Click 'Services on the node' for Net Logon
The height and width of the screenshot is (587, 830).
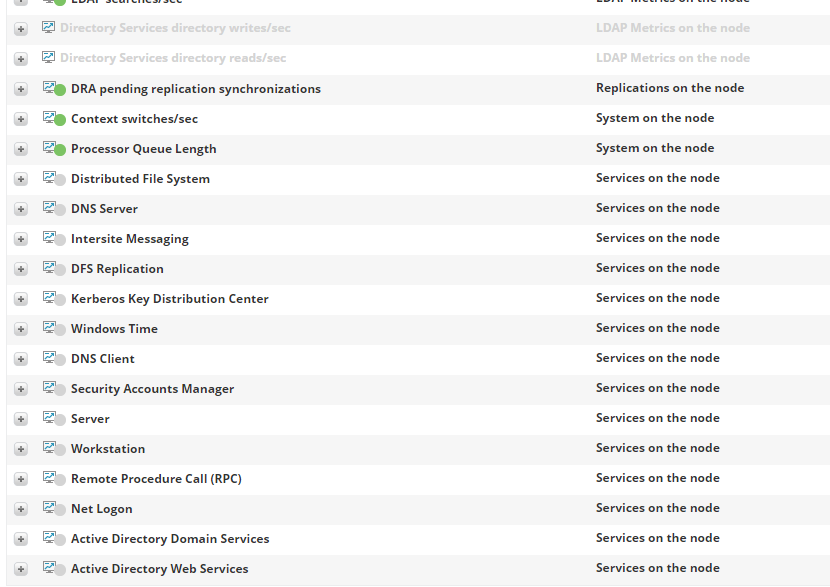(657, 508)
